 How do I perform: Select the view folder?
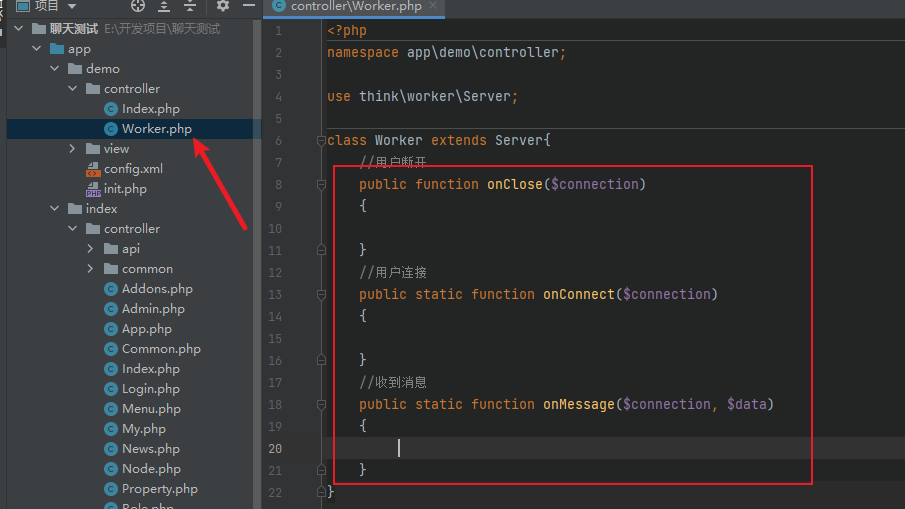click(116, 148)
